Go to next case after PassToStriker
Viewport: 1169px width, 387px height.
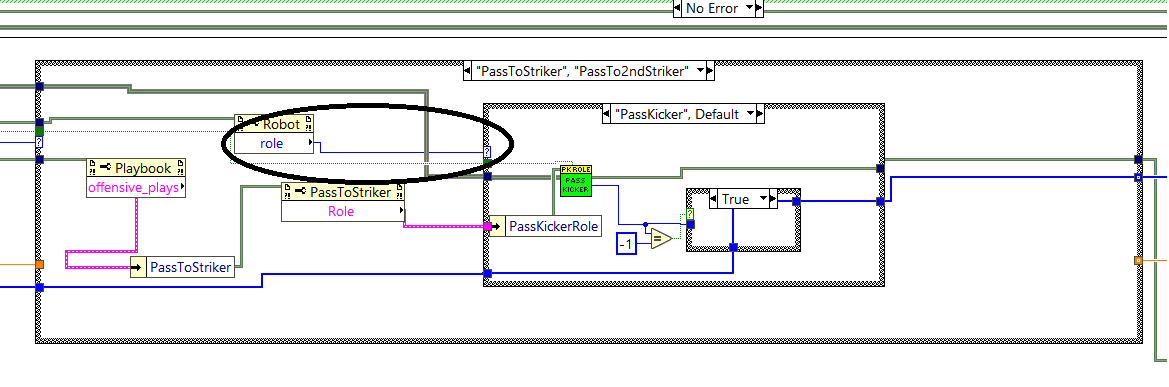pyautogui.click(x=710, y=72)
